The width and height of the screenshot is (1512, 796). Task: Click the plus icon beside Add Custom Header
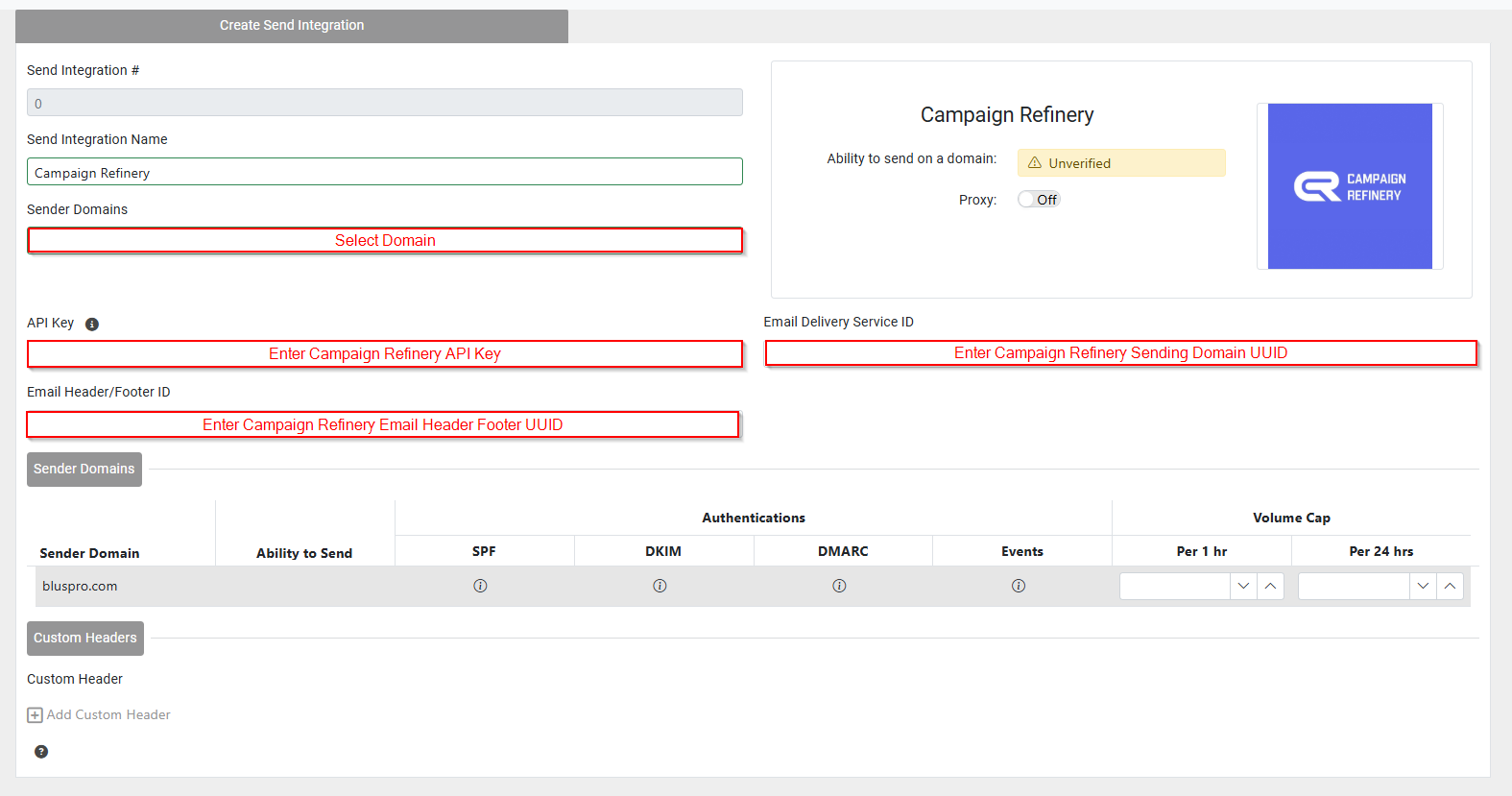coord(35,715)
